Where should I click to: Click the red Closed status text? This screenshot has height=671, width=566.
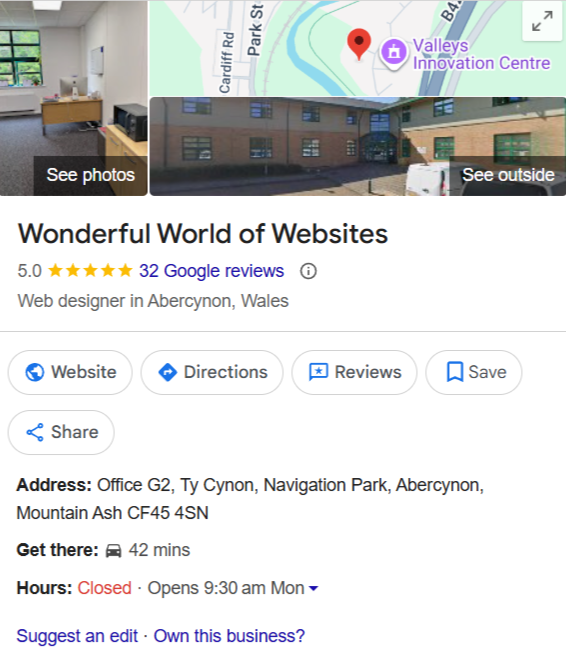pyautogui.click(x=104, y=588)
